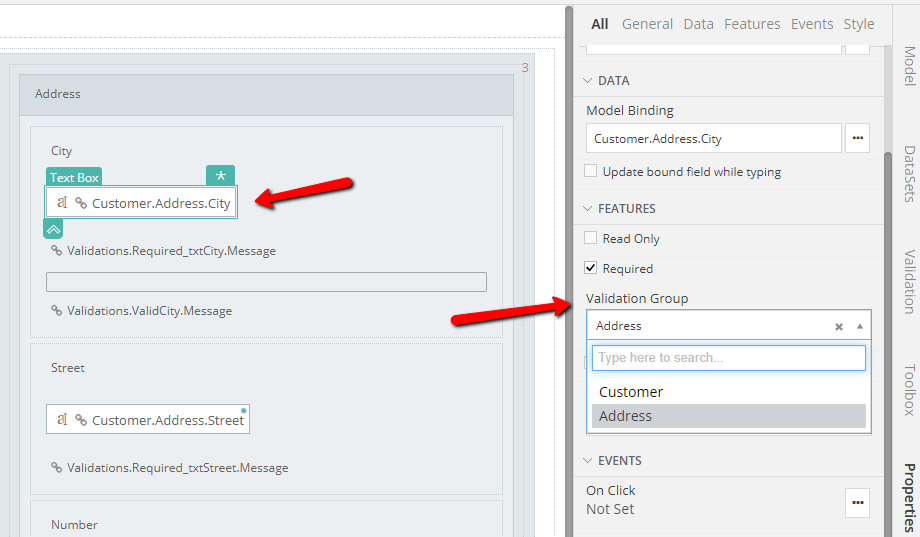Viewport: 920px width, 537px height.
Task: Click the link icon beside Validations.Required_txtStreet.Message
Action: click(57, 468)
